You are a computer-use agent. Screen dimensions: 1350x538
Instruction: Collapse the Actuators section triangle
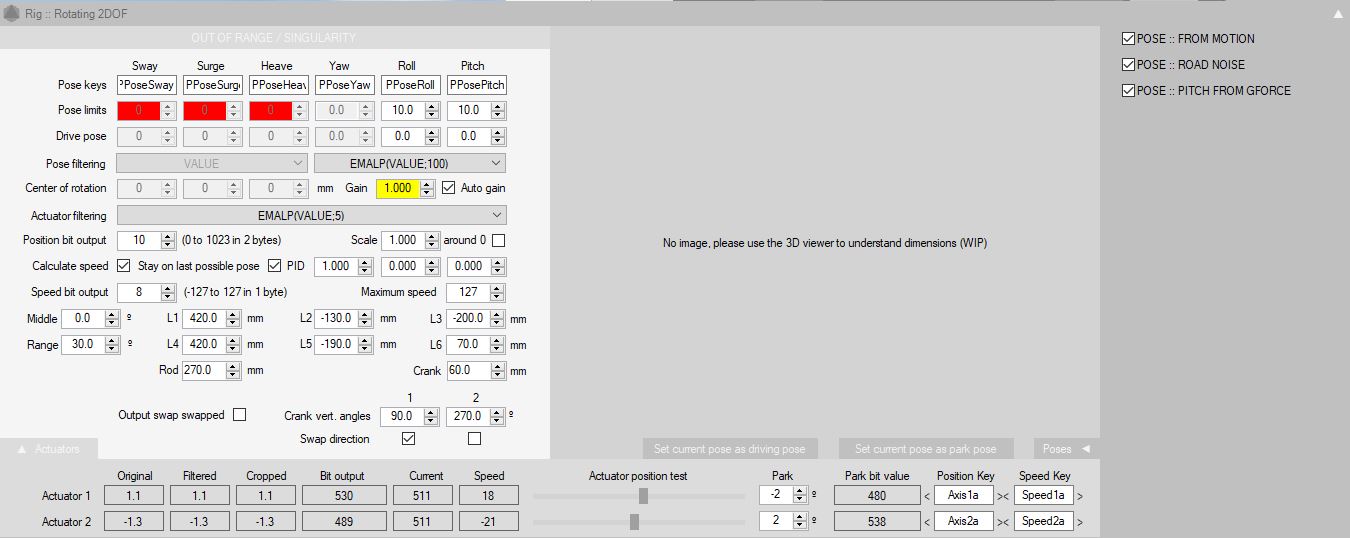point(22,449)
